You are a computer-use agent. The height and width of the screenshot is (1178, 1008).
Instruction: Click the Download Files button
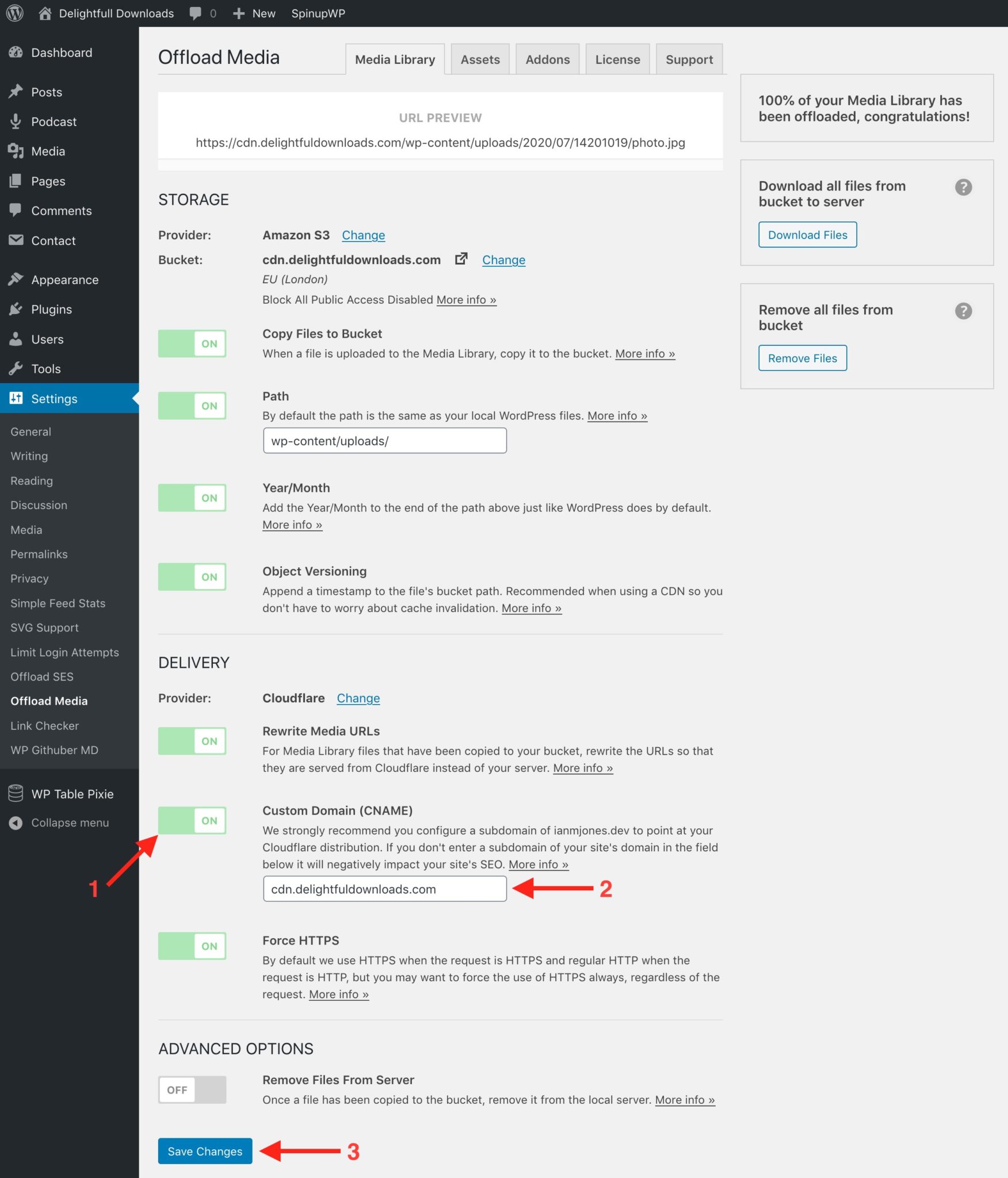[x=808, y=235]
